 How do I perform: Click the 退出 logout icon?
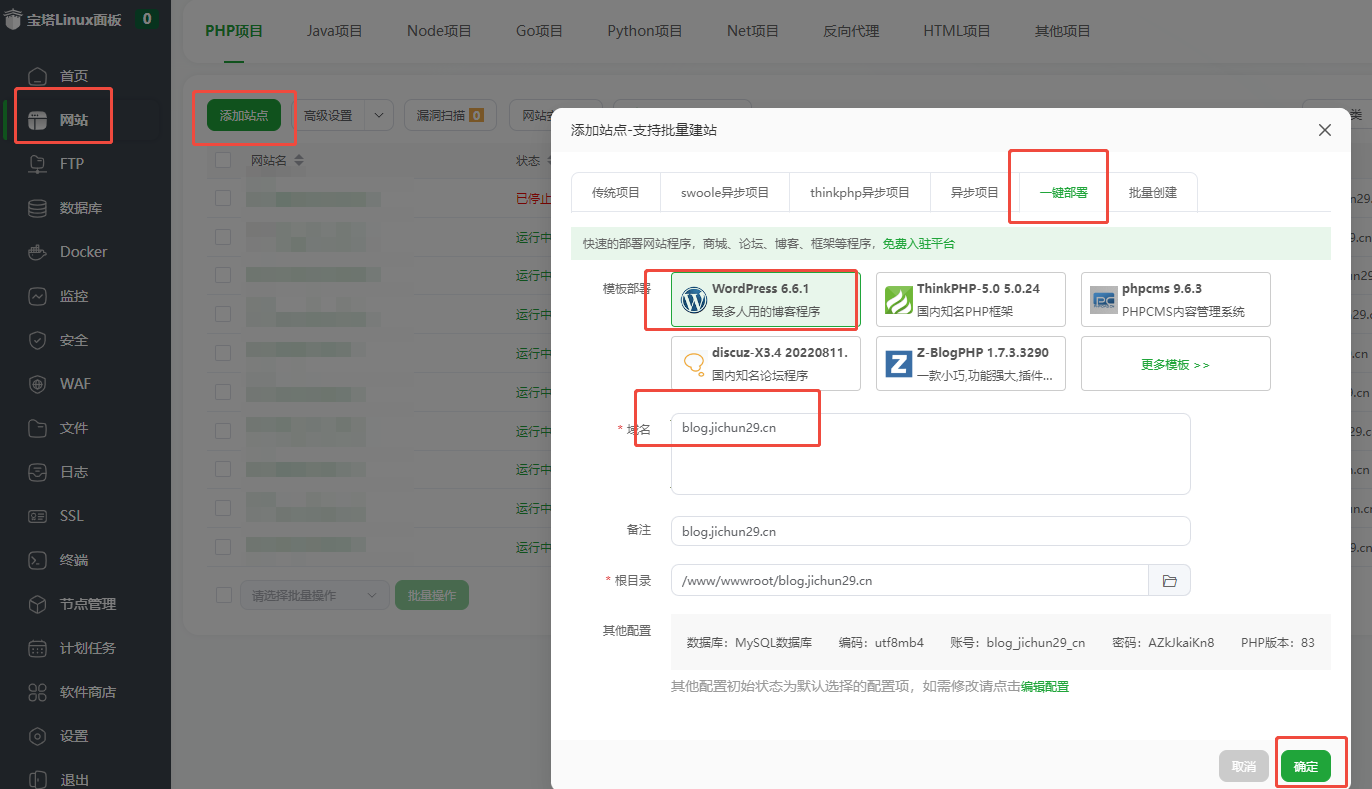(37, 779)
